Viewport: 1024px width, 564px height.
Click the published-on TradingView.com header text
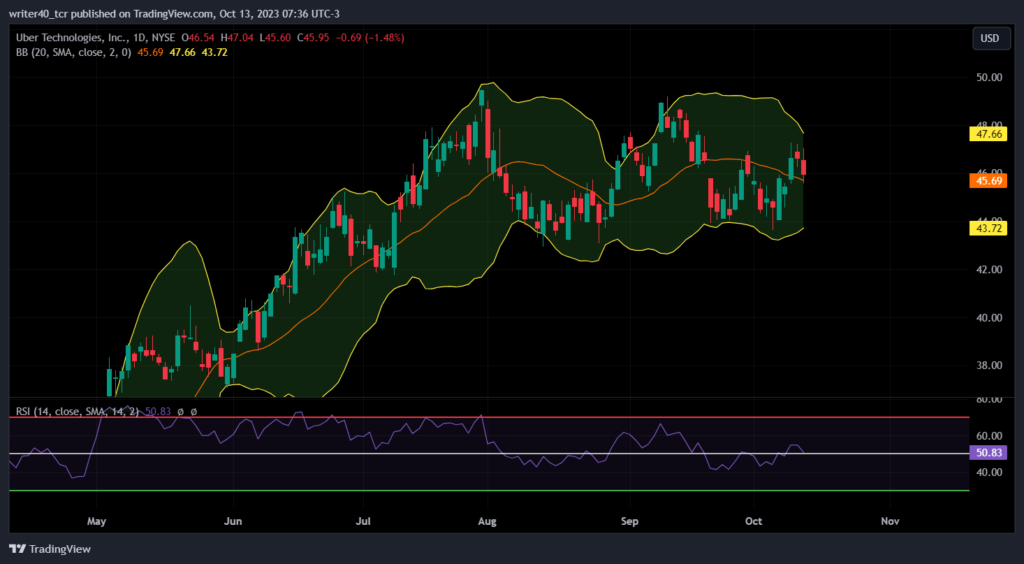[176, 14]
